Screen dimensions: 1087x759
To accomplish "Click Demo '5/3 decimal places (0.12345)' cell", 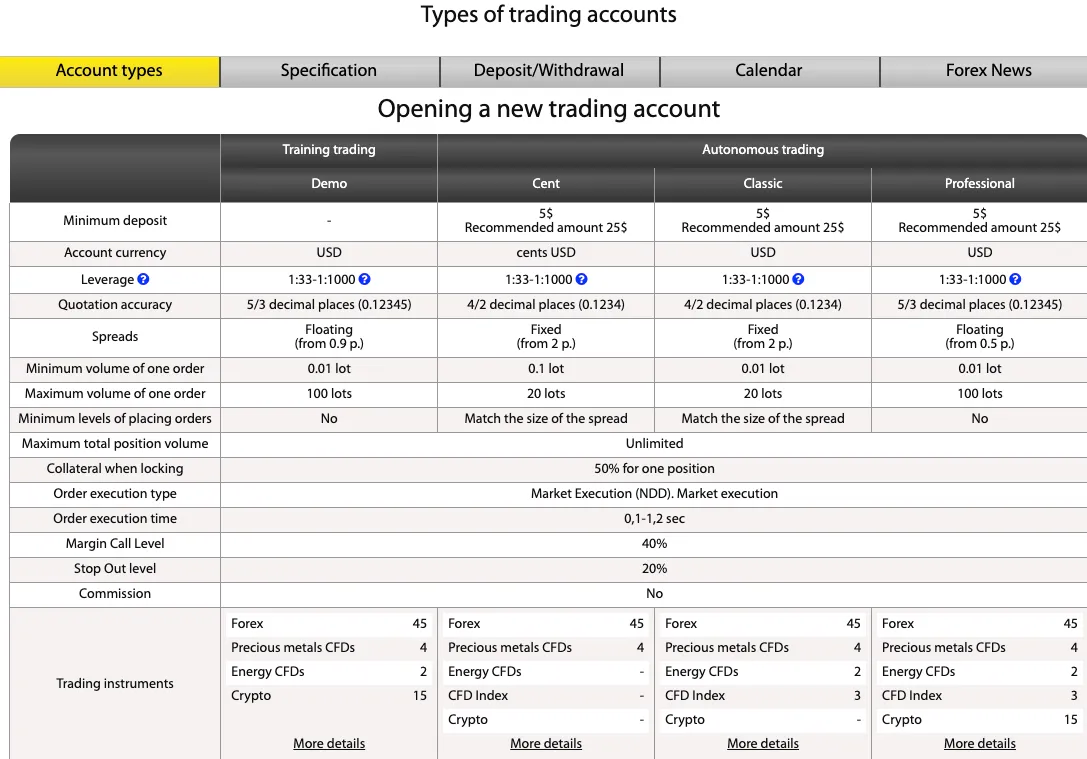I will pyautogui.click(x=329, y=305).
